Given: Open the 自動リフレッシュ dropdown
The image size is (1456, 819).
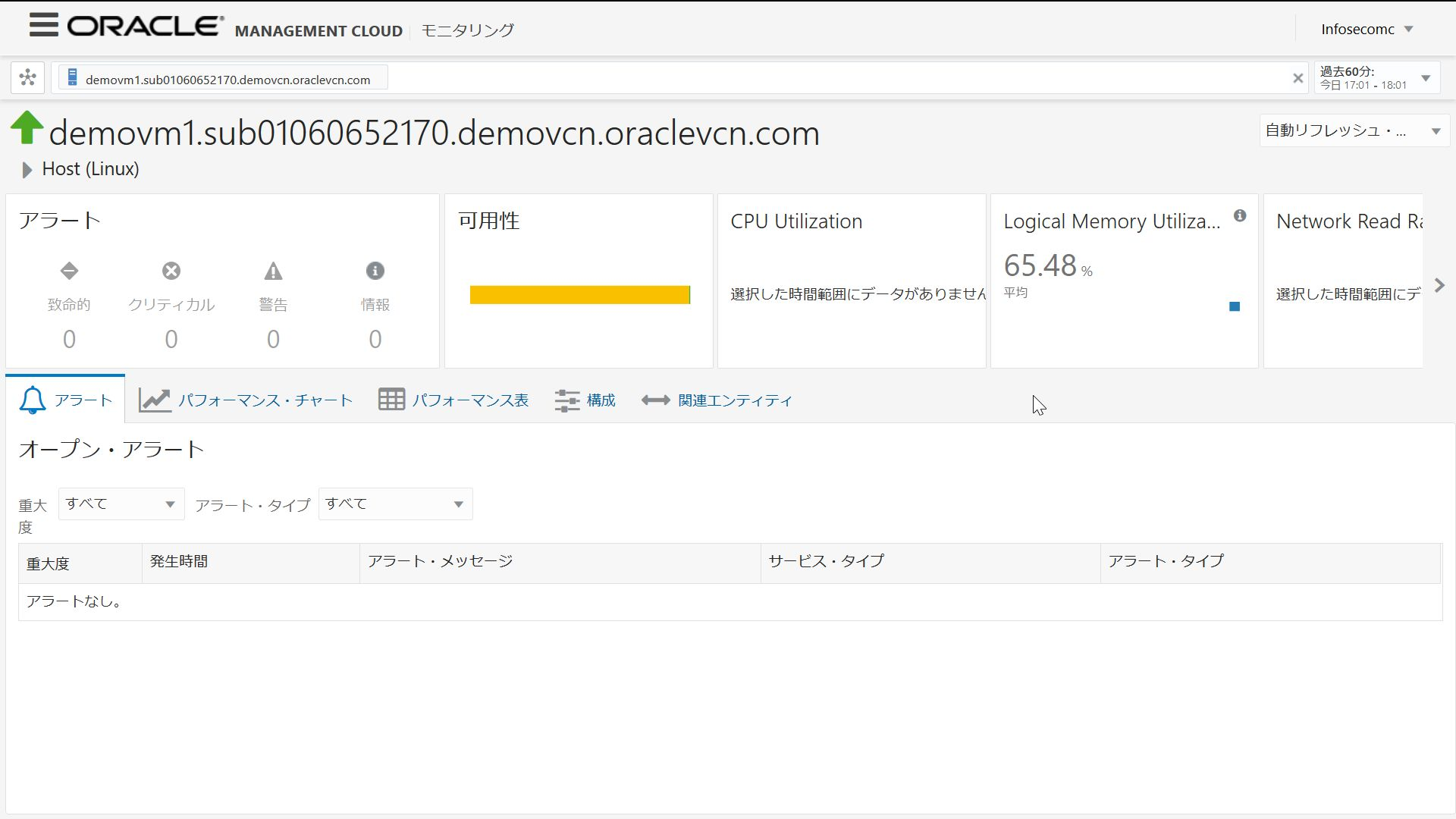Looking at the screenshot, I should (1354, 130).
